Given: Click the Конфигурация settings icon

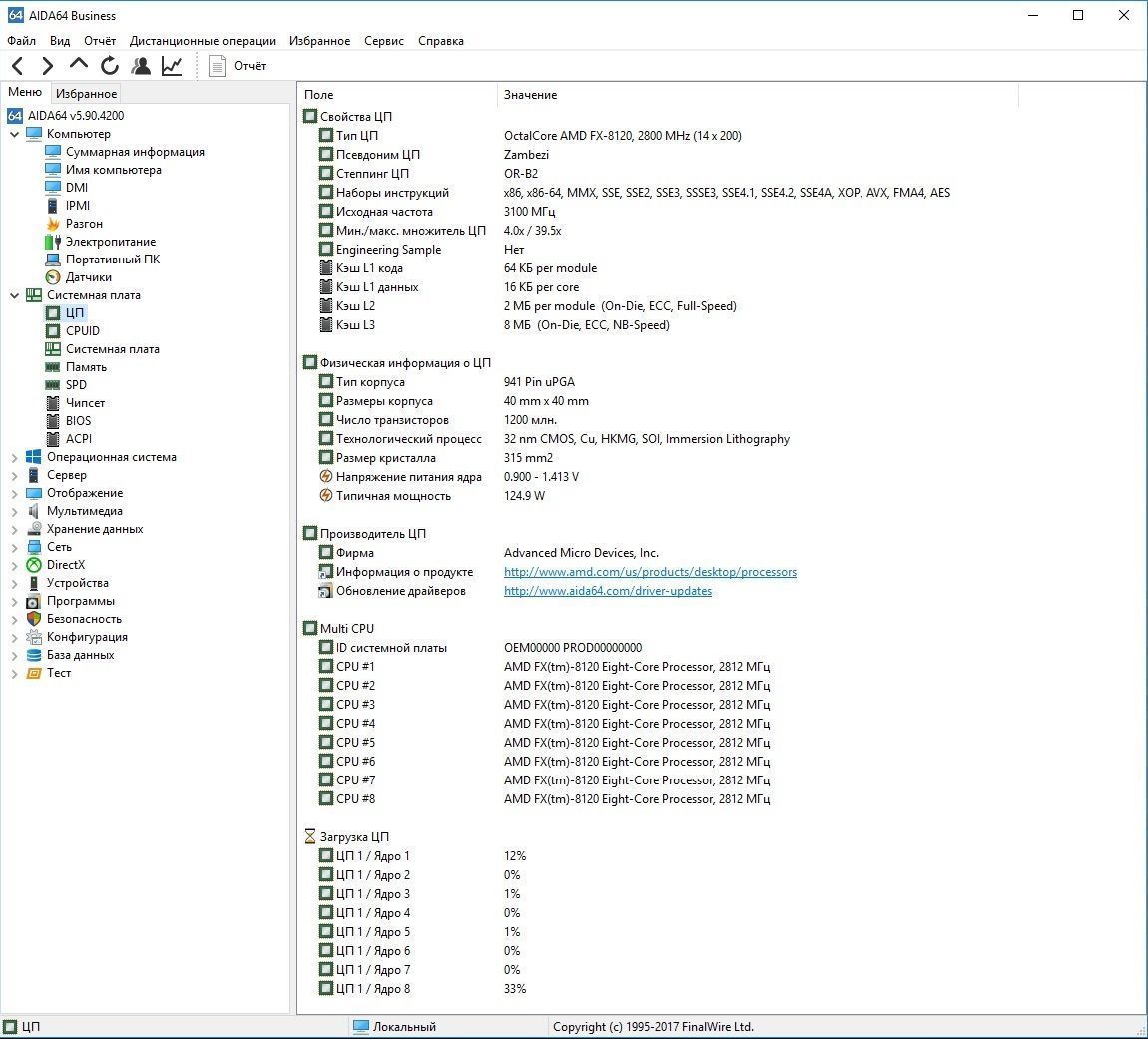Looking at the screenshot, I should [x=34, y=637].
